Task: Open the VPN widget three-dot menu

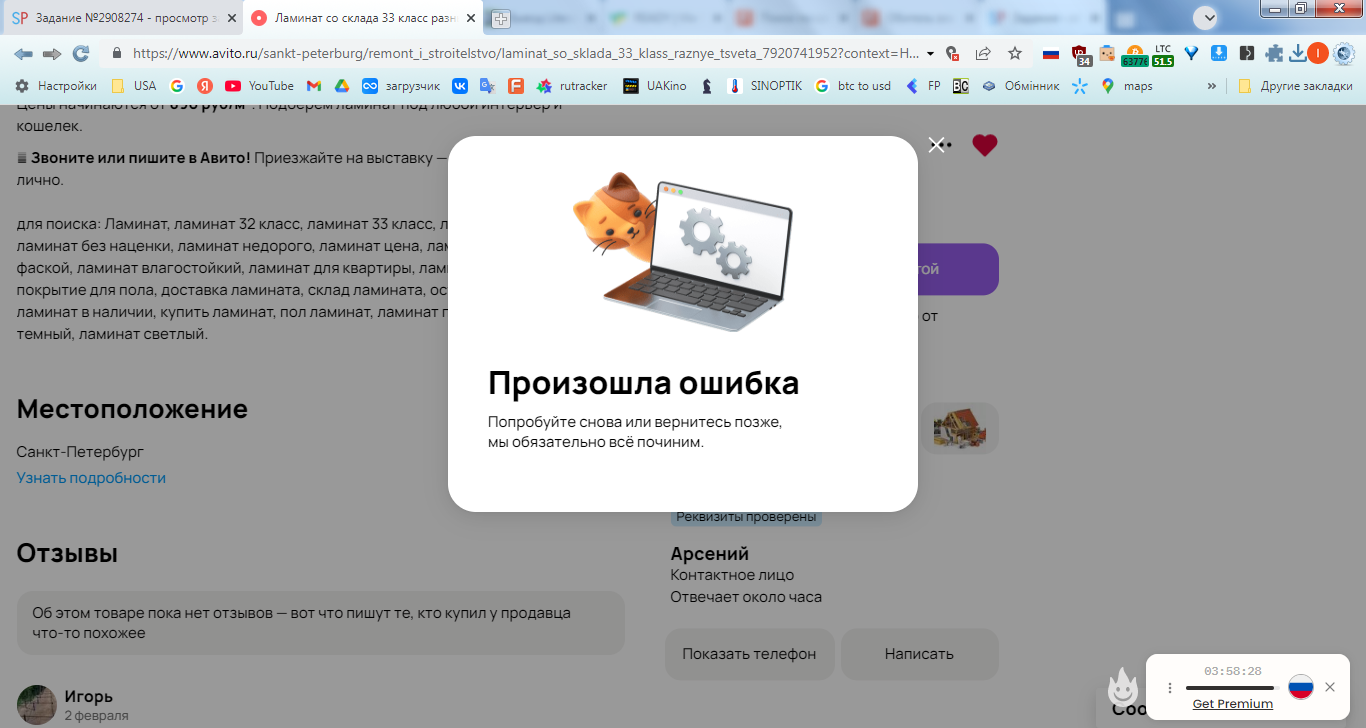Action: pos(1170,688)
